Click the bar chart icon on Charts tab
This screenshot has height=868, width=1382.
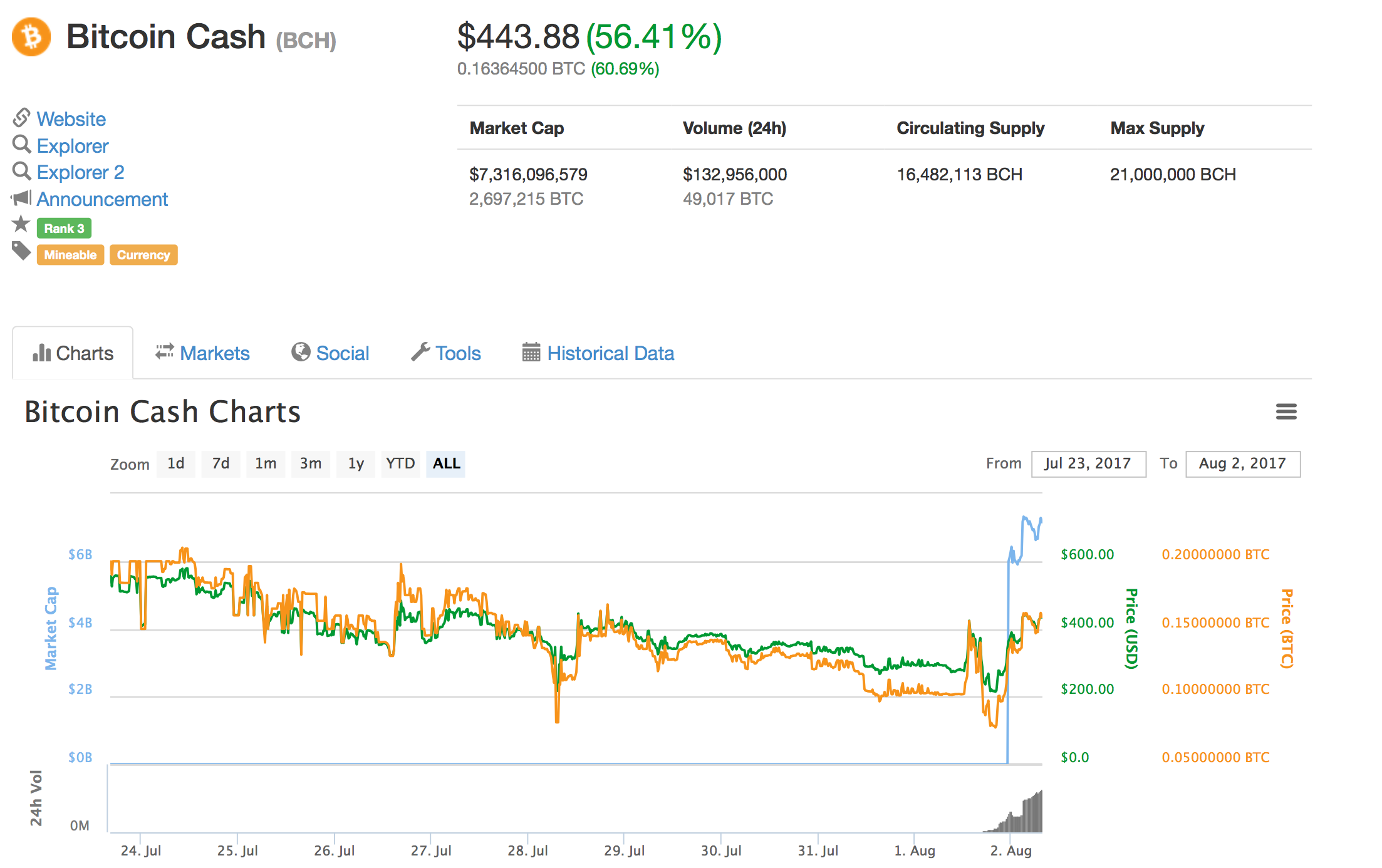(41, 353)
